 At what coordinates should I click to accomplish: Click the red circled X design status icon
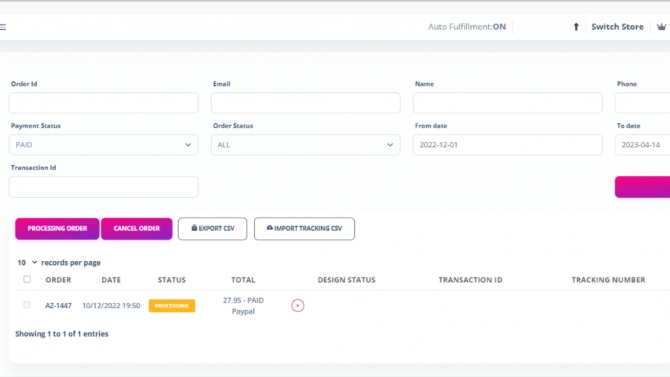pyautogui.click(x=298, y=306)
